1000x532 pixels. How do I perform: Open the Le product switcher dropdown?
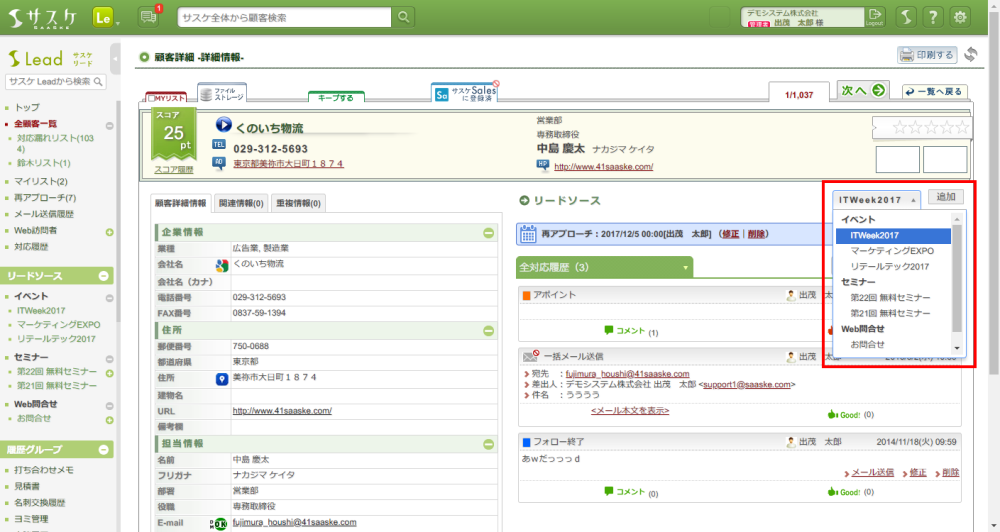pyautogui.click(x=105, y=18)
